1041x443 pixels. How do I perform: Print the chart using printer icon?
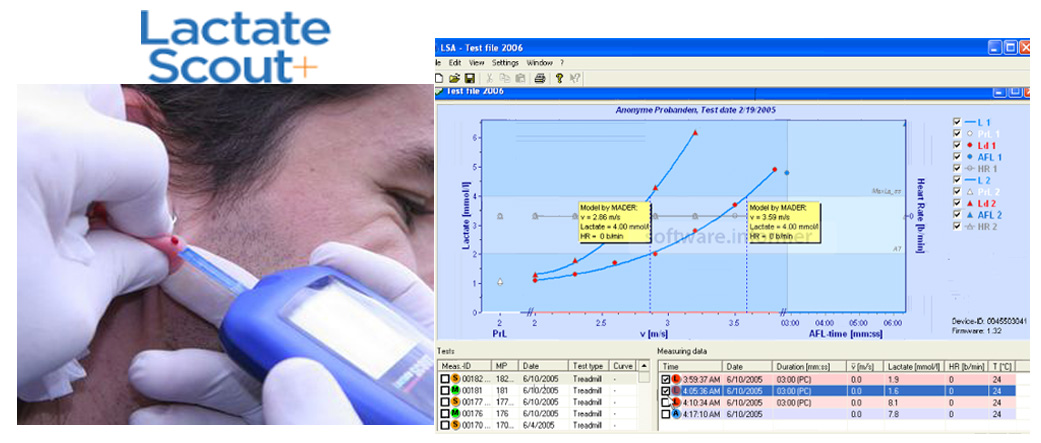point(540,78)
